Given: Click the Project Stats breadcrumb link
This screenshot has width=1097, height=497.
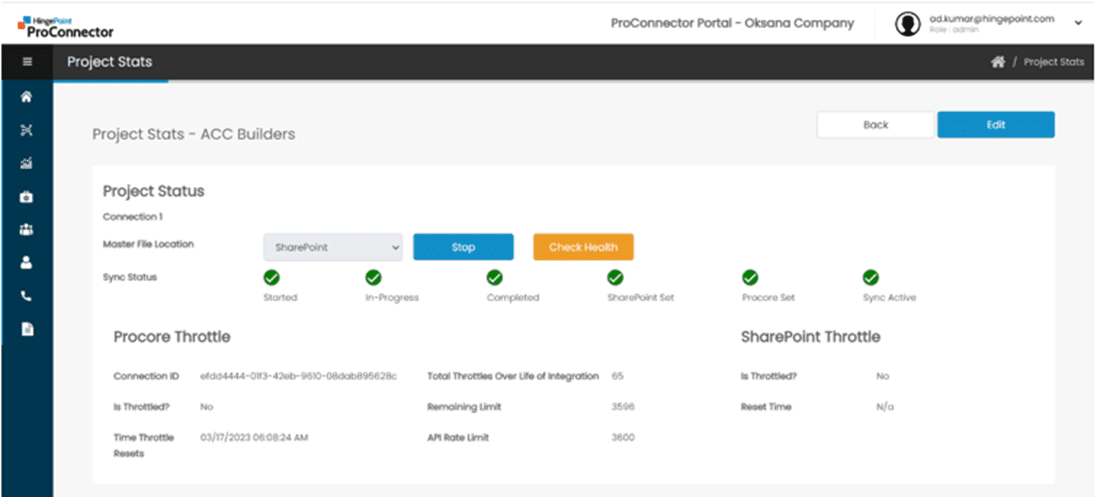Looking at the screenshot, I should (x=1054, y=62).
